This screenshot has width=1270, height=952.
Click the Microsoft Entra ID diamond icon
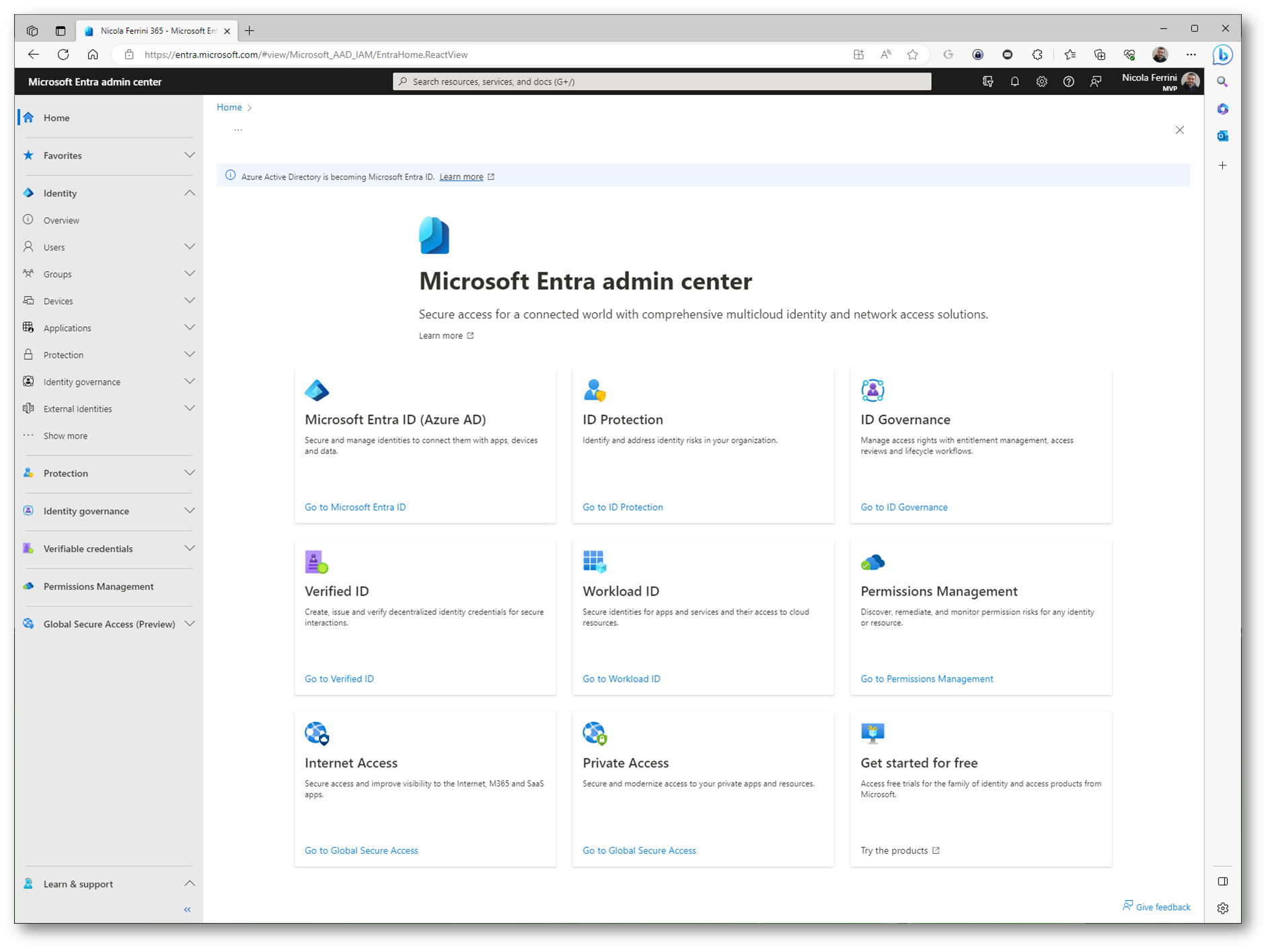coord(317,390)
